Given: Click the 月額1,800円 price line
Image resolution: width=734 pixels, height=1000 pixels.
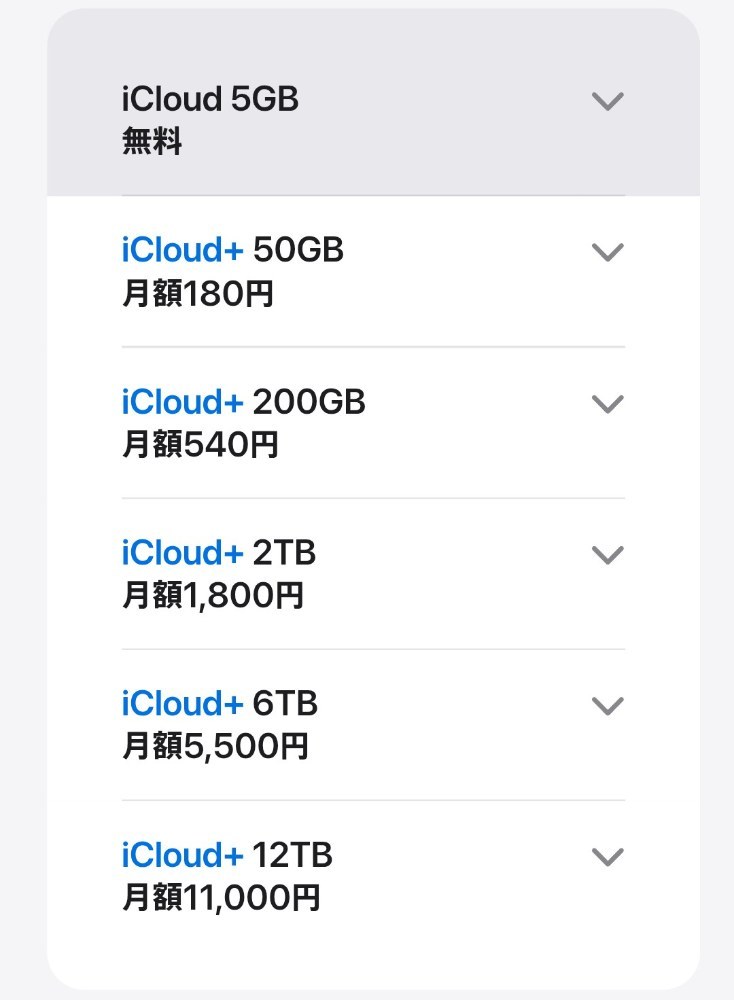Looking at the screenshot, I should tap(212, 596).
